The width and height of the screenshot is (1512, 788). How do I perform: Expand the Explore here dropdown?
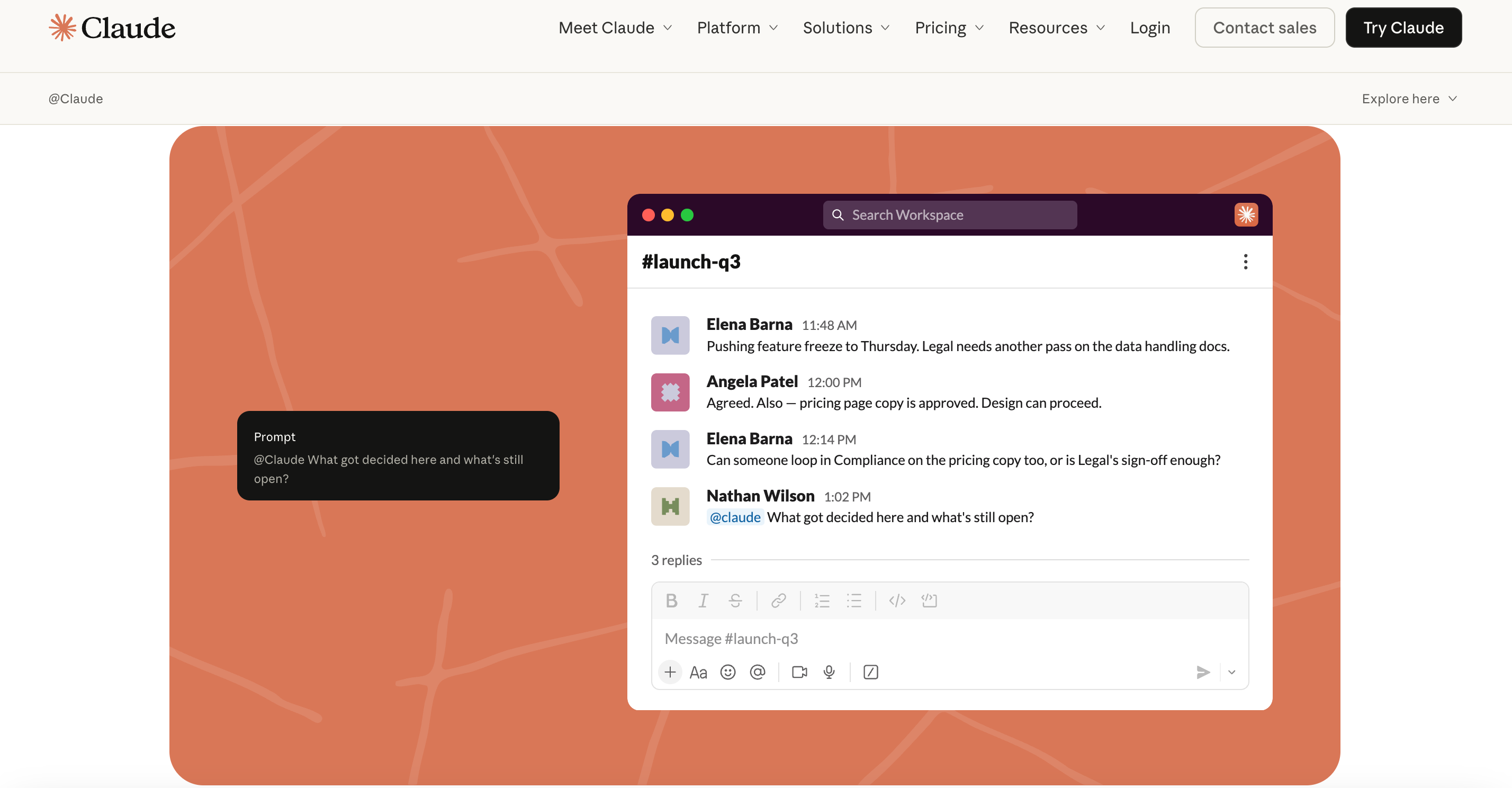(x=1409, y=98)
